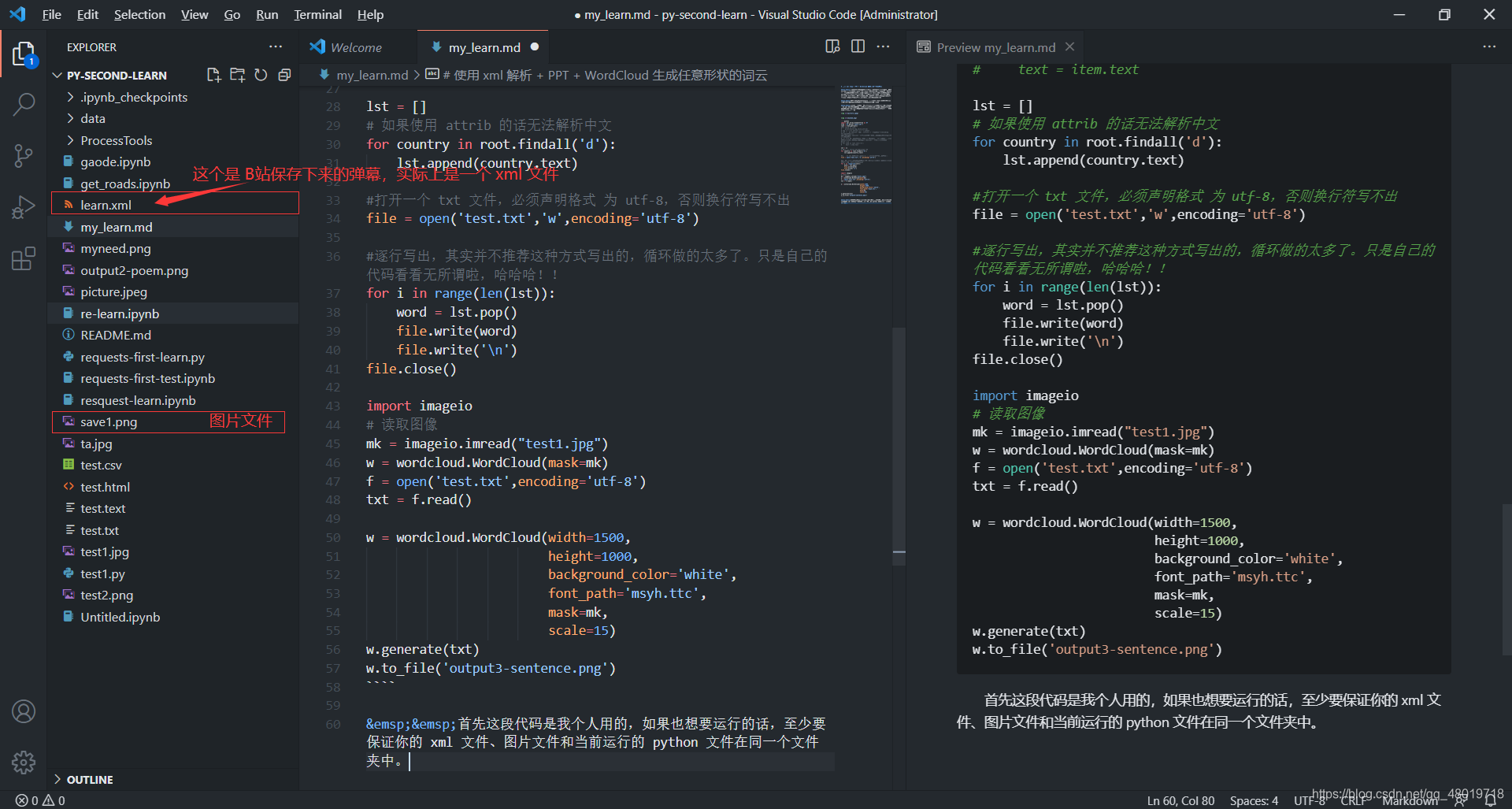Switch to the Welcome tab

tap(357, 47)
